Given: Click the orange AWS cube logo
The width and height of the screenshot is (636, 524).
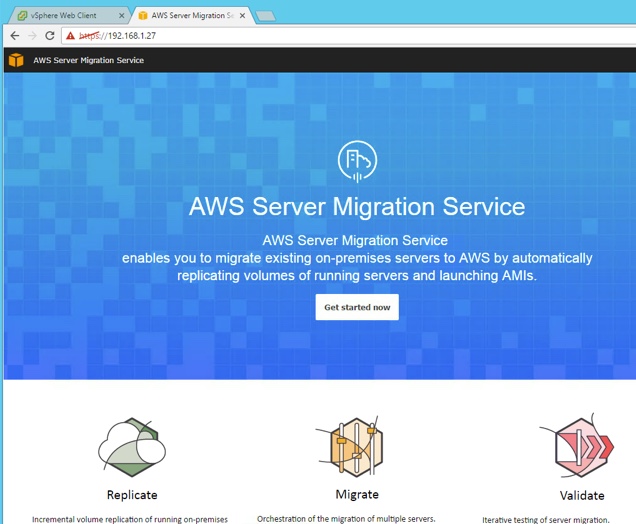Looking at the screenshot, I should click(16, 60).
